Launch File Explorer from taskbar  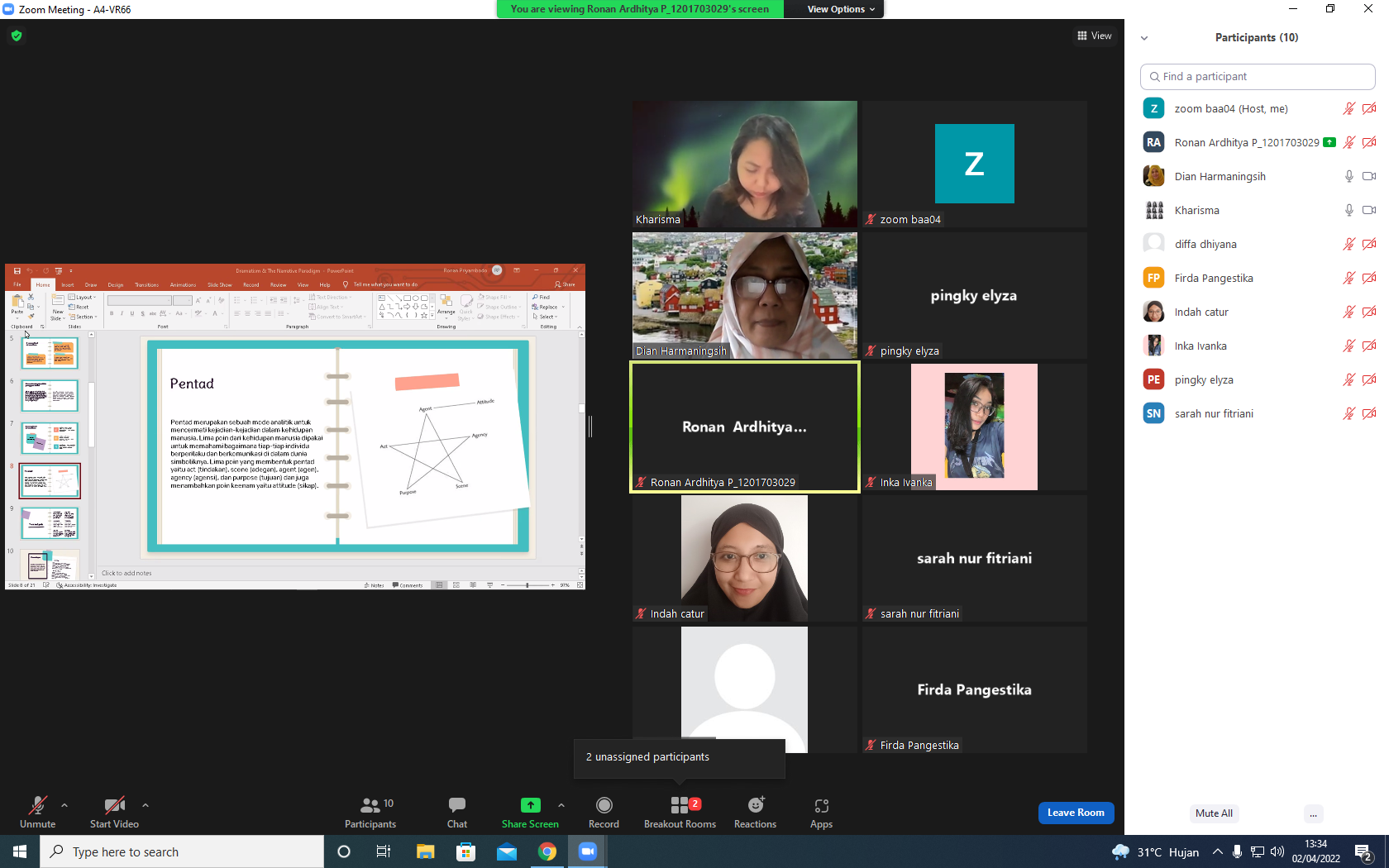[x=425, y=851]
